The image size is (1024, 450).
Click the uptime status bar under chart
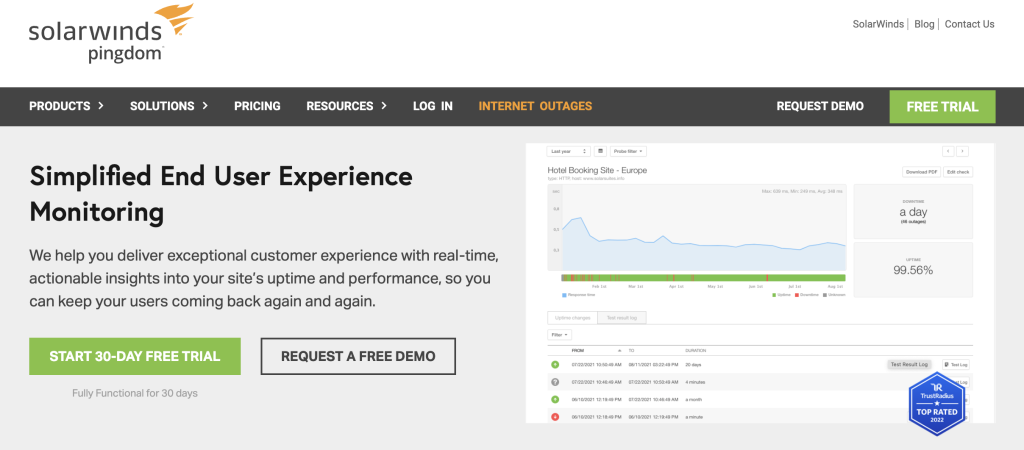pyautogui.click(x=703, y=278)
